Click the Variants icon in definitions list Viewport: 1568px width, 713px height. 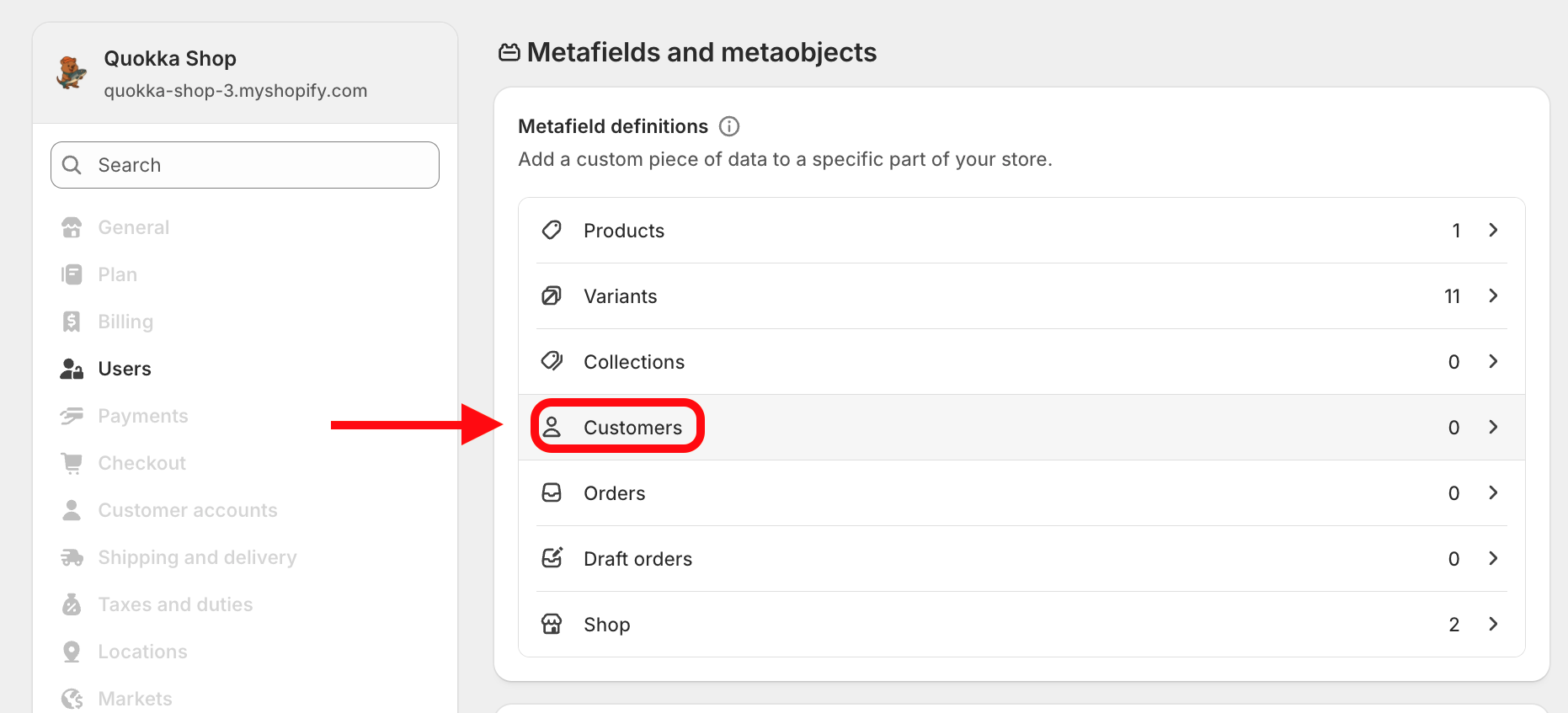[552, 295]
